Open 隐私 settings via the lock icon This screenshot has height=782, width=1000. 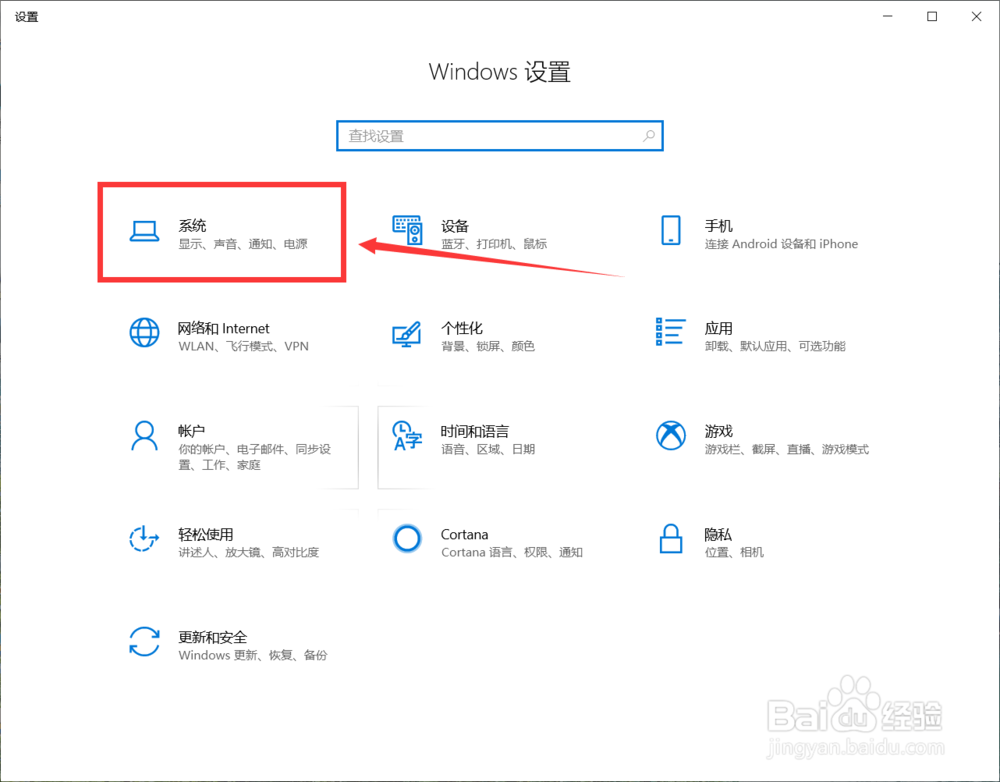669,539
